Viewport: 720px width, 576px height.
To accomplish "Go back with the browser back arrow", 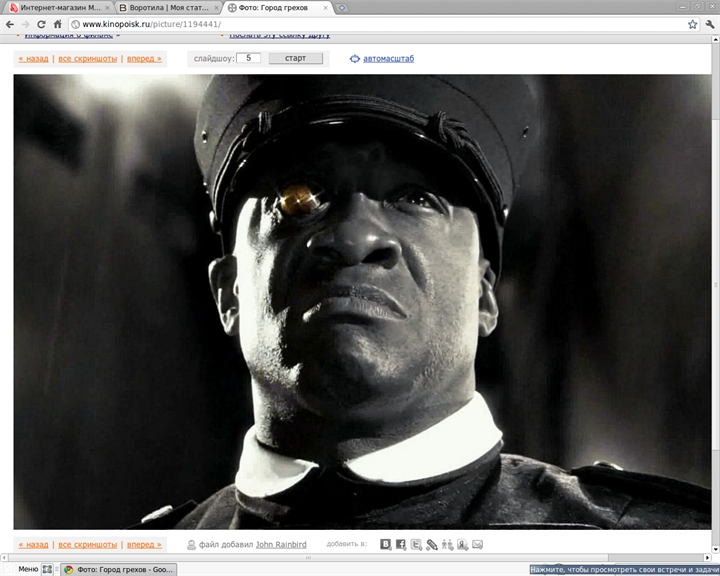I will coord(10,24).
